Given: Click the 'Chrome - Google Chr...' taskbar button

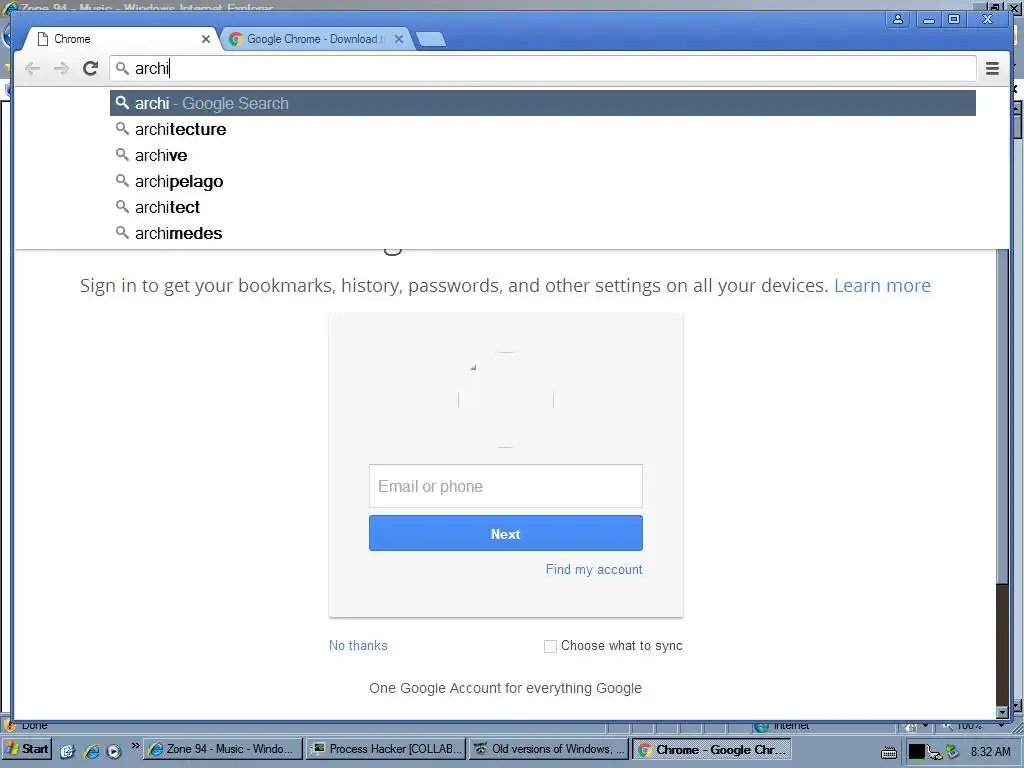Looking at the screenshot, I should (x=712, y=750).
